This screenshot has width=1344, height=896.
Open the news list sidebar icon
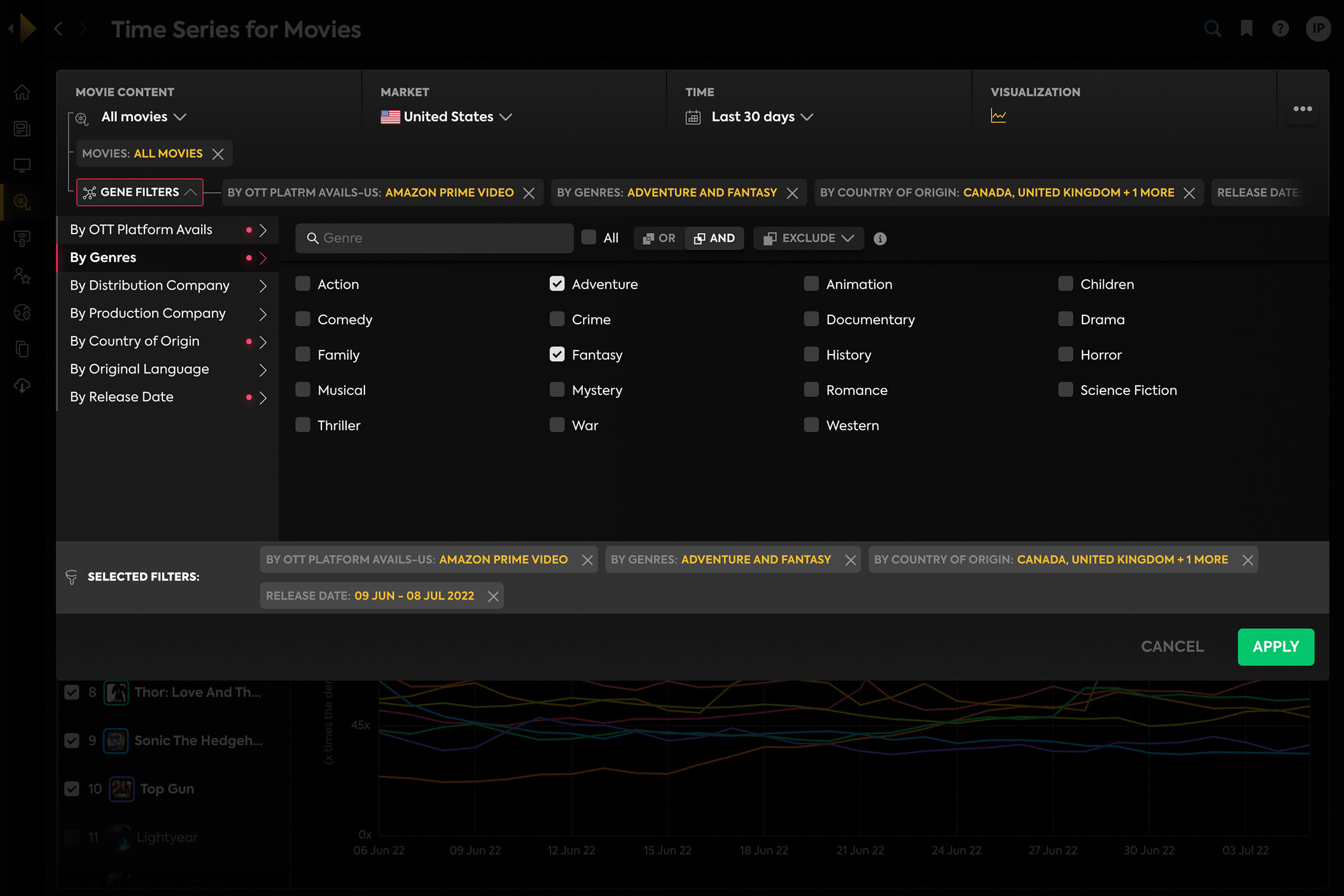click(22, 129)
